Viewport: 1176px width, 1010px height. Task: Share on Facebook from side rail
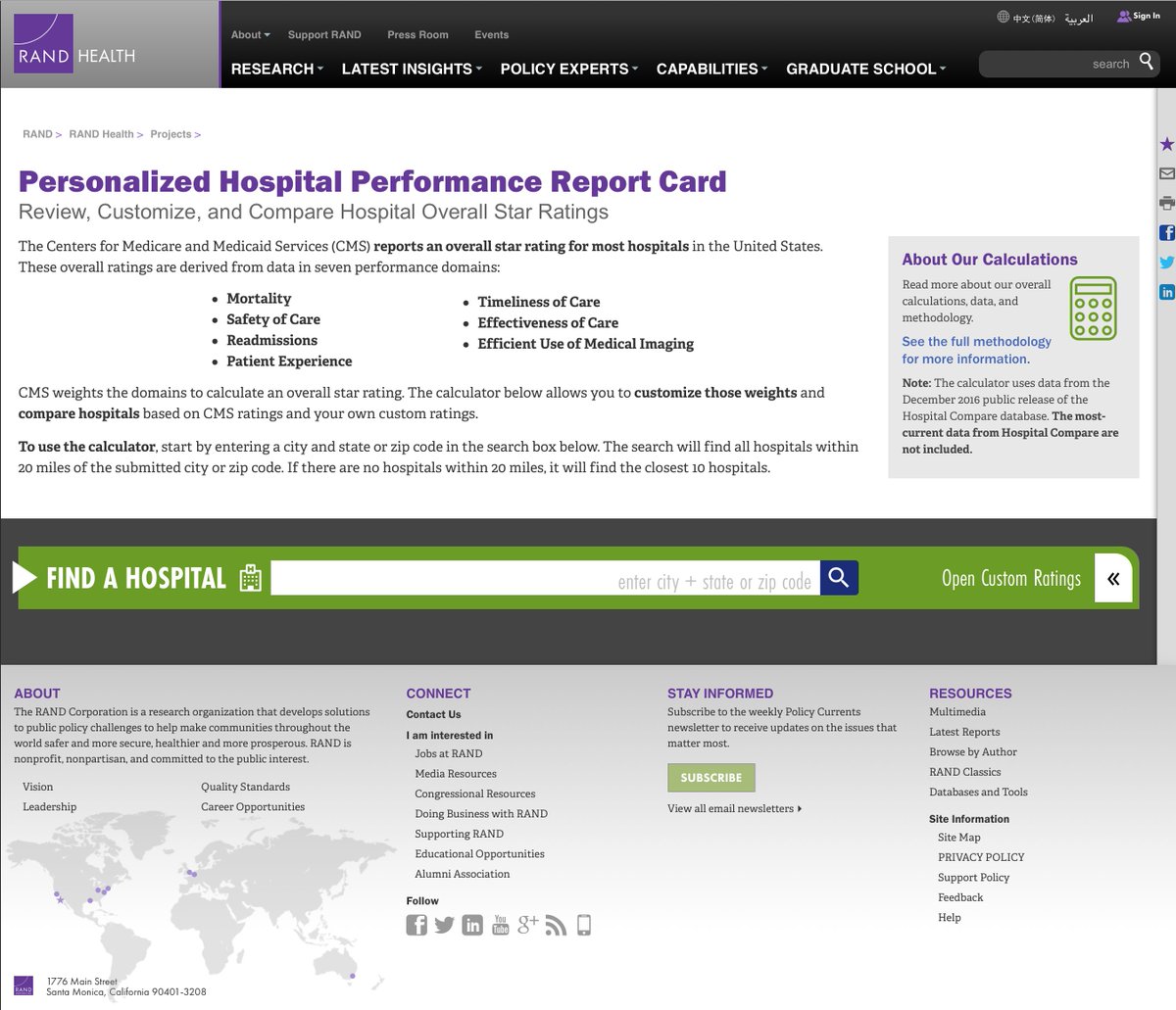tap(1166, 232)
